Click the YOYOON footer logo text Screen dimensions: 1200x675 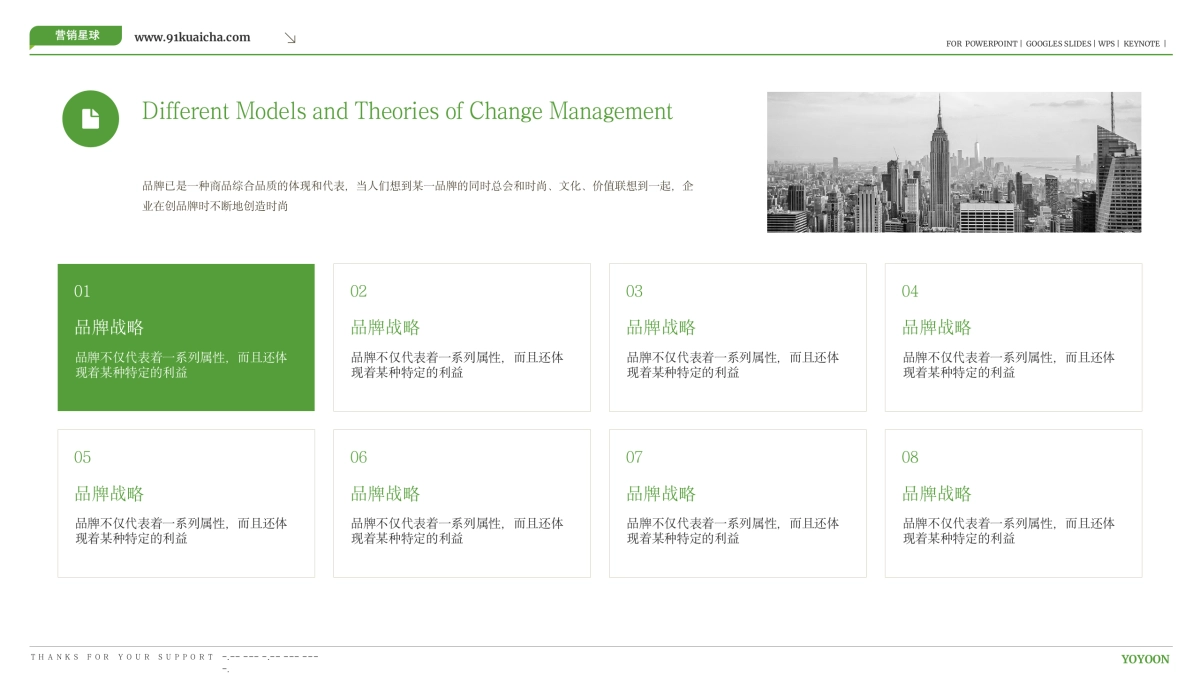point(1144,659)
